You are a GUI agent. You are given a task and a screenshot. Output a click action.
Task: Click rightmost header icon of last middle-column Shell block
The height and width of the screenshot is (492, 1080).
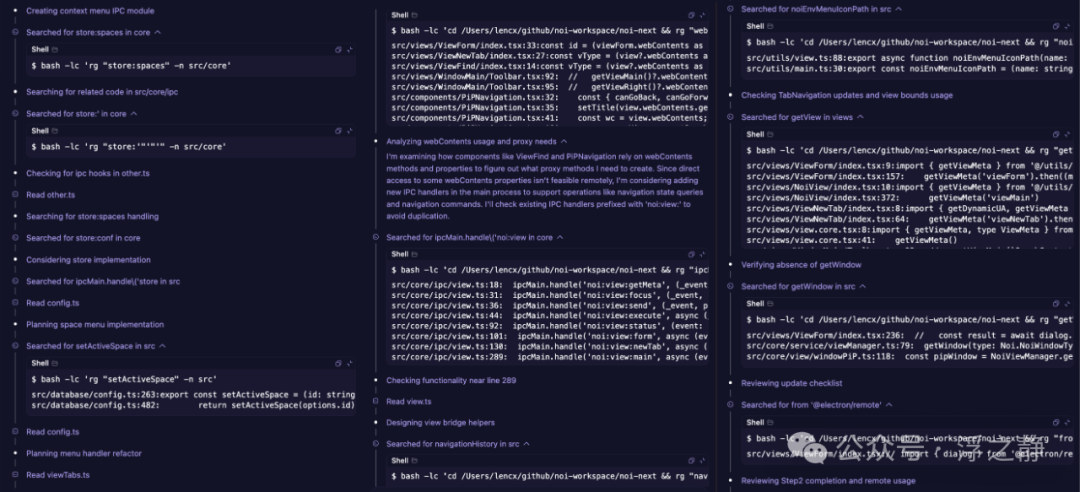702,460
